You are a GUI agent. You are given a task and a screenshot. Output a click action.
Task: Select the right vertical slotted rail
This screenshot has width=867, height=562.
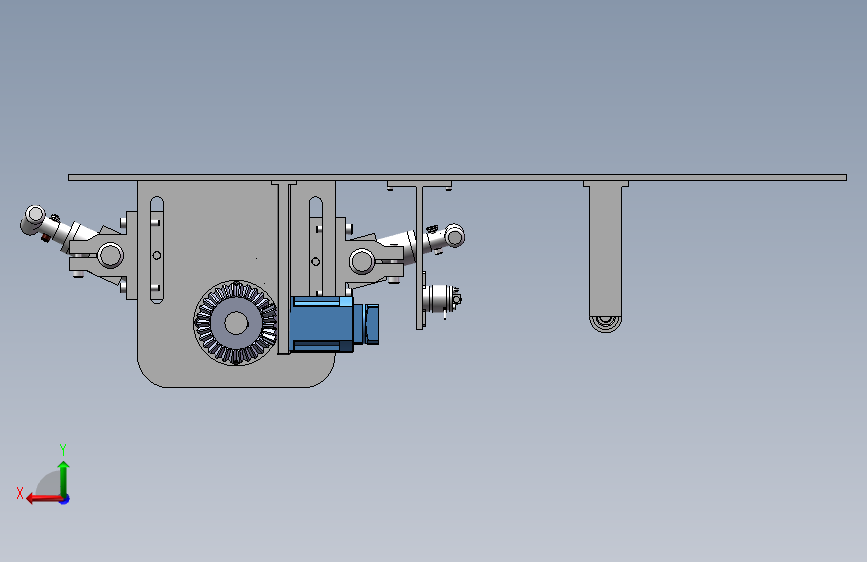(316, 246)
